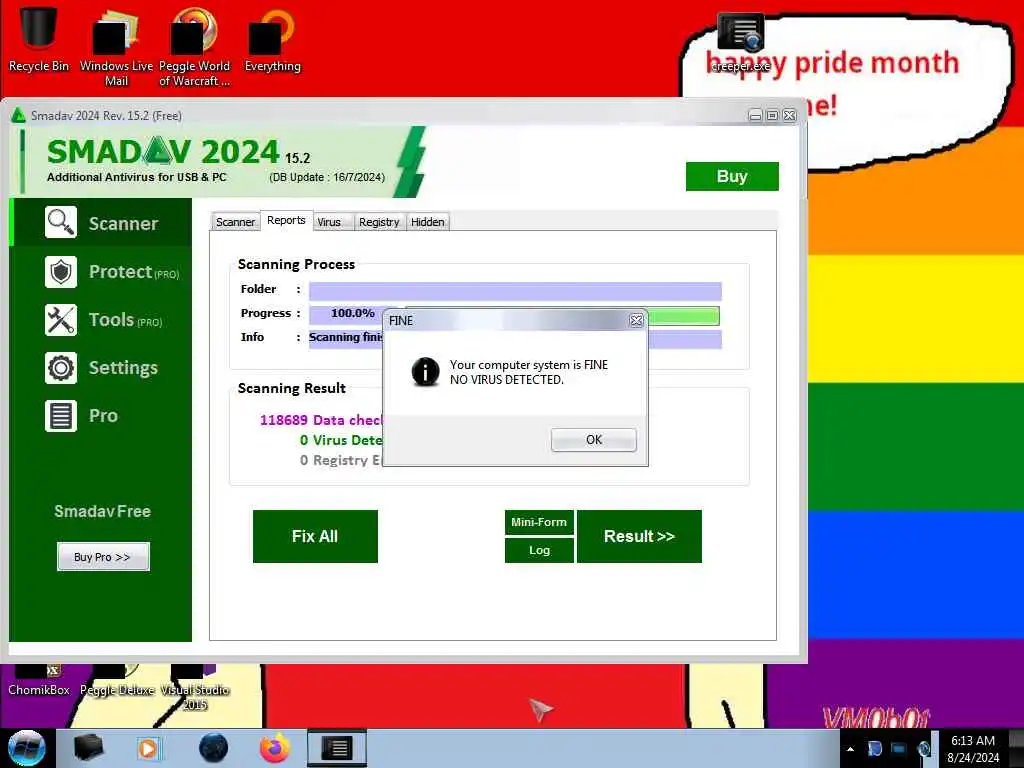Click the 'NO VIRUS DETECTED.' message text
1024x768 pixels.
click(506, 379)
